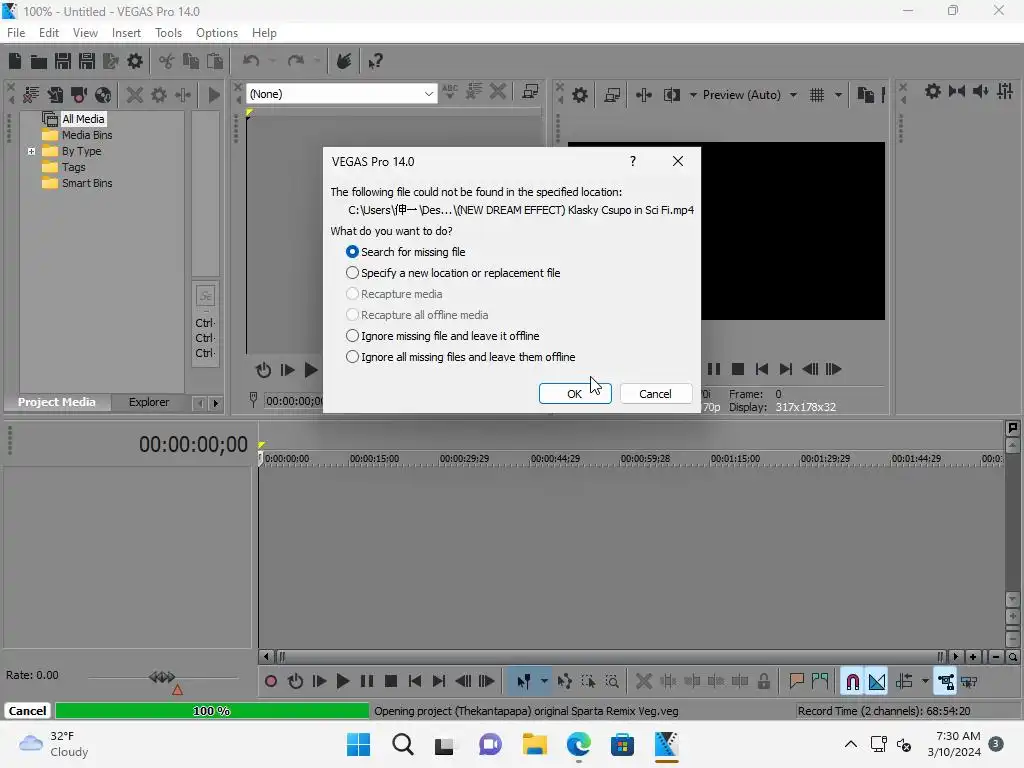Cancel project loading in status bar
1024x768 pixels.
click(x=27, y=711)
